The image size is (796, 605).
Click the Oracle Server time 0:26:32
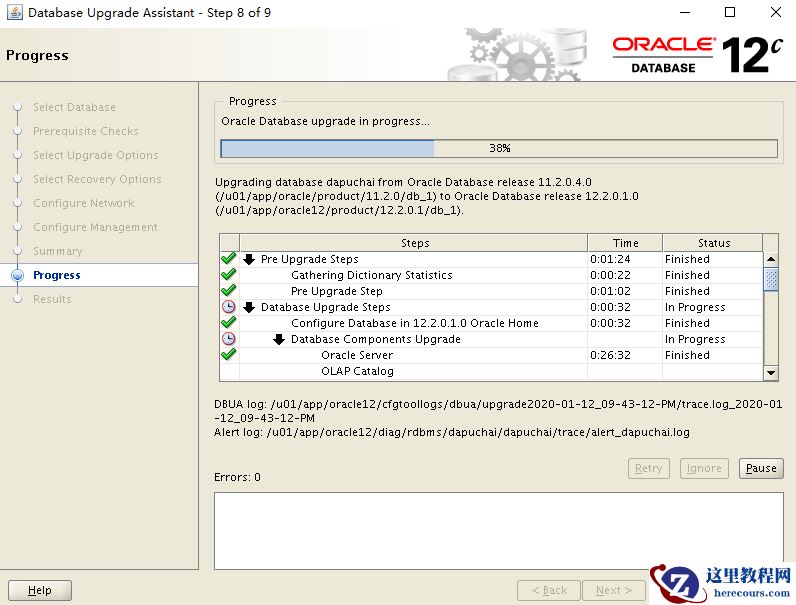pyautogui.click(x=610, y=355)
